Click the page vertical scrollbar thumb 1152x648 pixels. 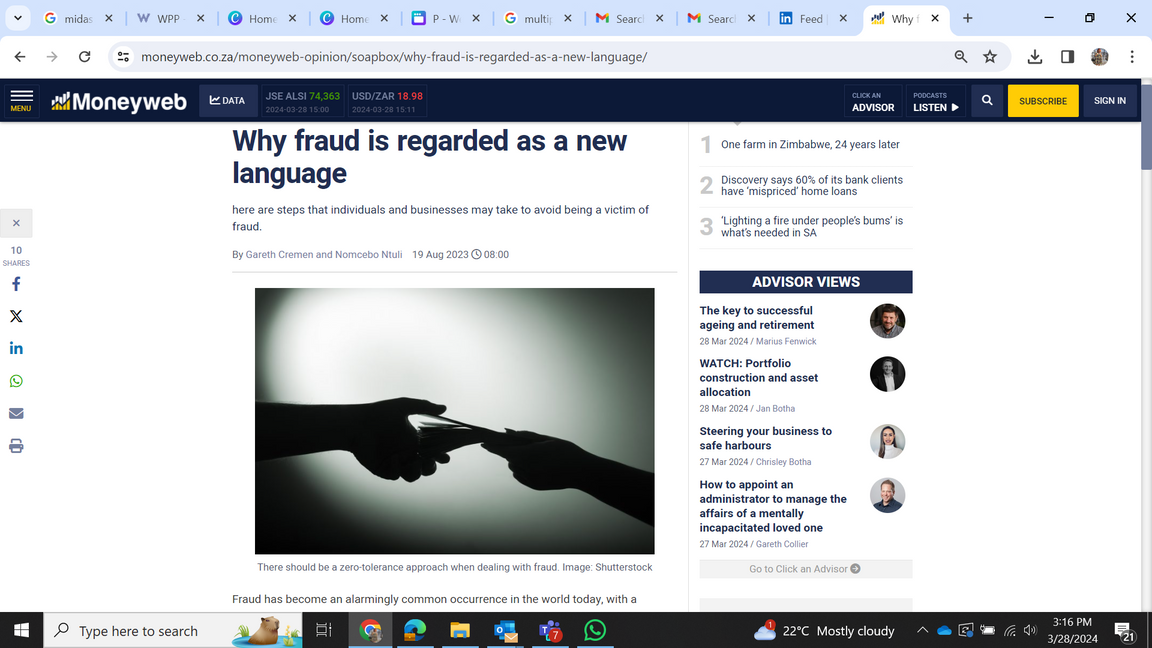point(1146,126)
